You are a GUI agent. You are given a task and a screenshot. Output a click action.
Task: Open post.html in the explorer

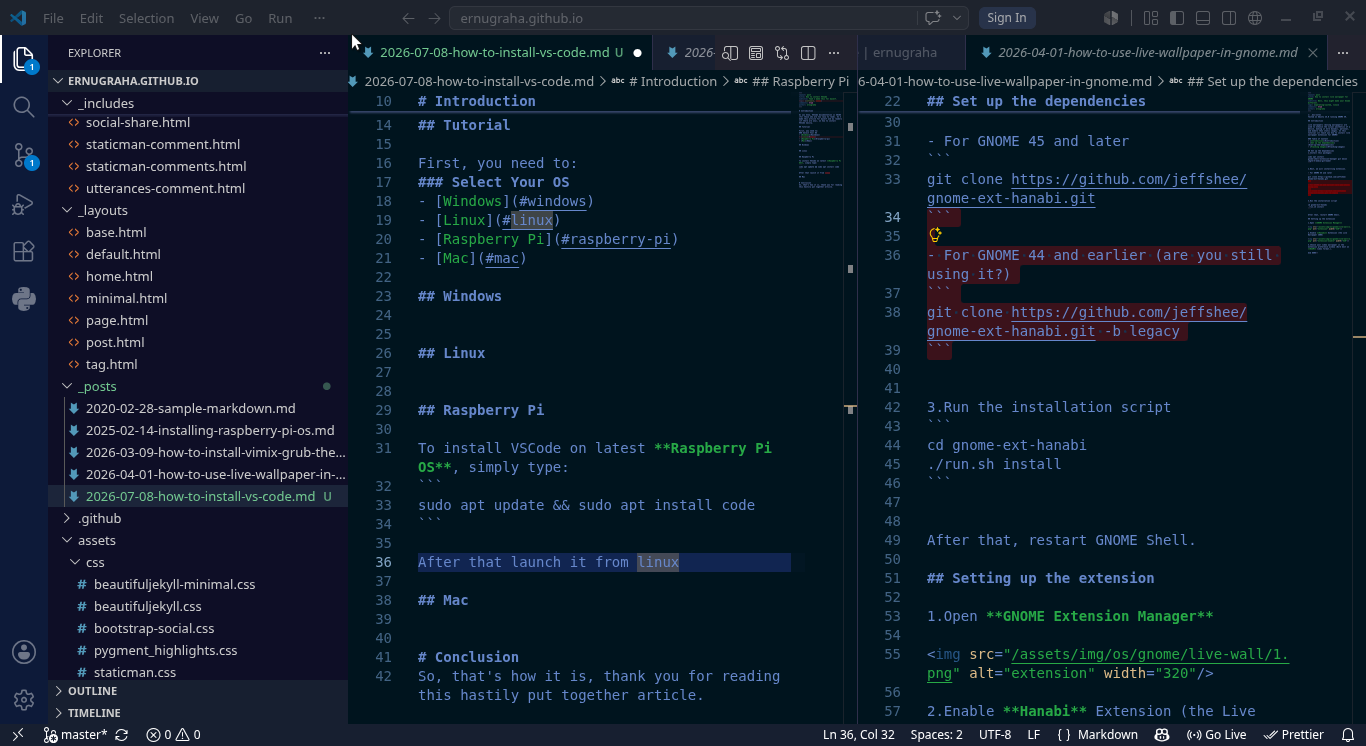point(198,342)
